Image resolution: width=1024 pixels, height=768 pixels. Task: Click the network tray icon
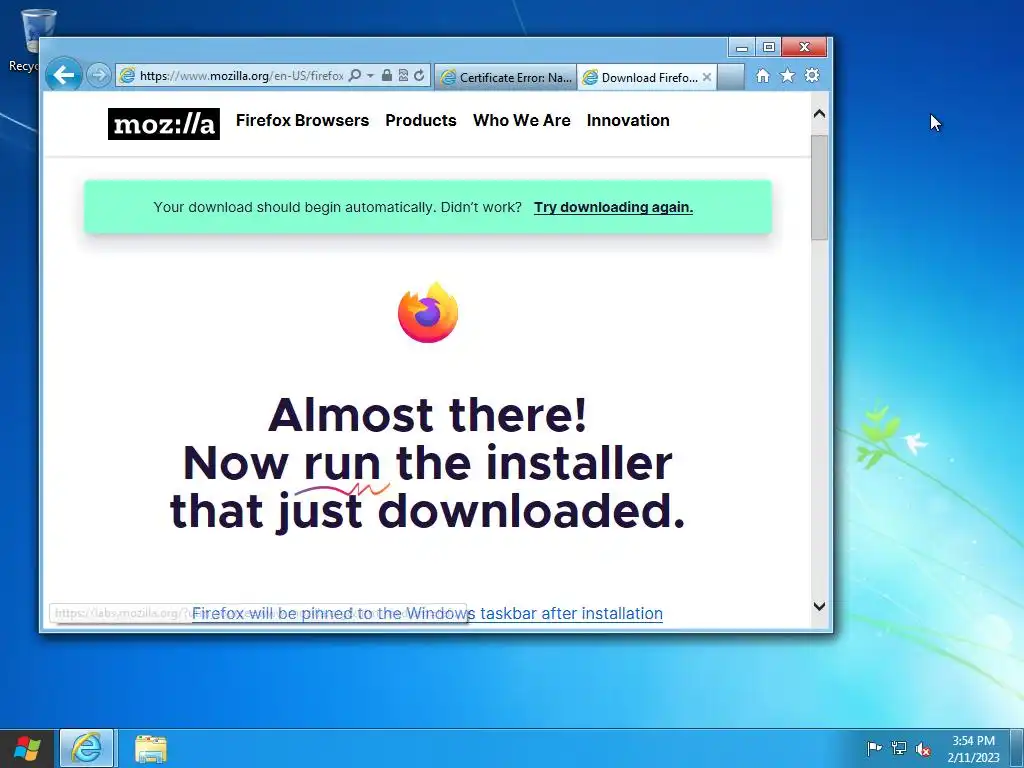899,748
